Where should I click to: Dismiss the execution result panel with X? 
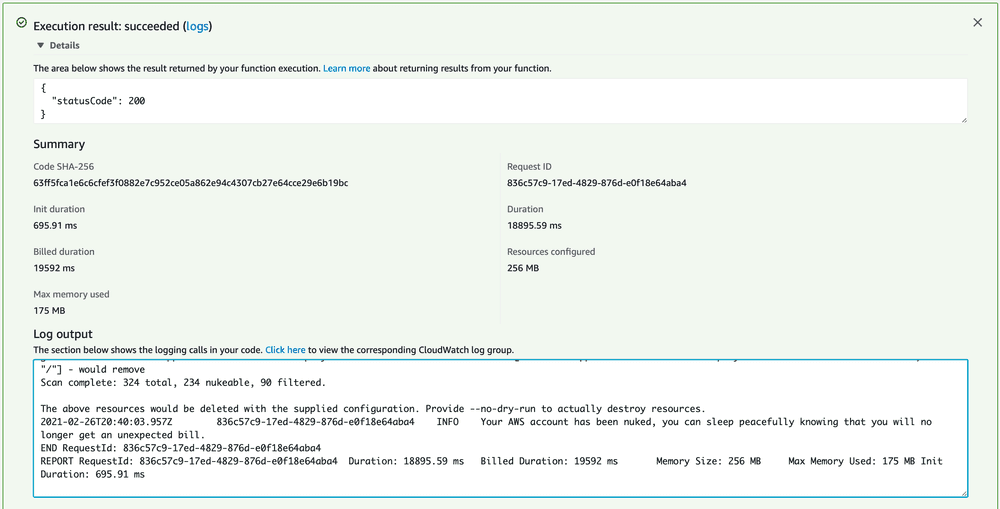click(x=977, y=22)
